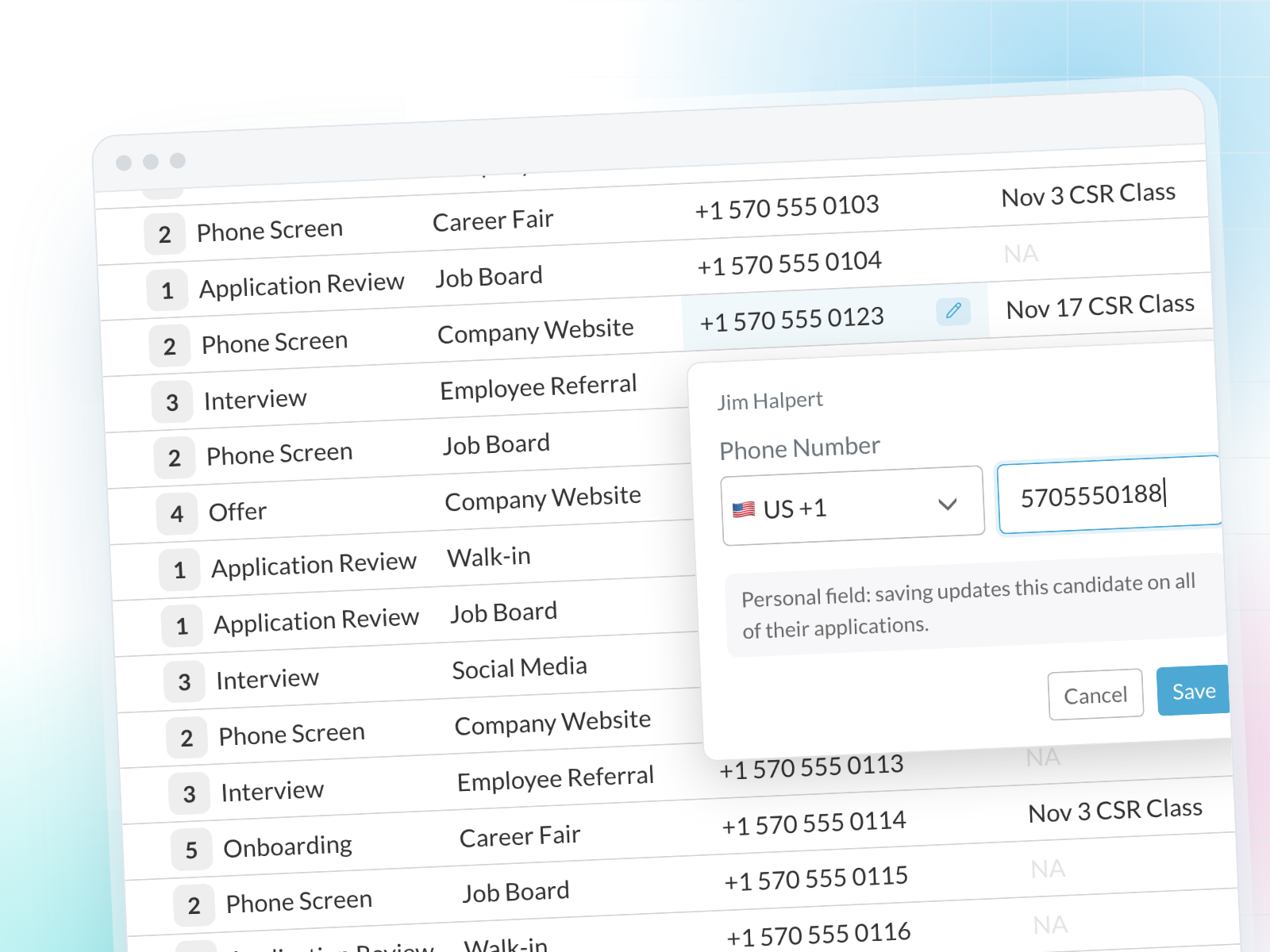Image resolution: width=1270 pixels, height=952 pixels.
Task: Select the phone cell +1 570 555 0113
Action: pos(811,767)
